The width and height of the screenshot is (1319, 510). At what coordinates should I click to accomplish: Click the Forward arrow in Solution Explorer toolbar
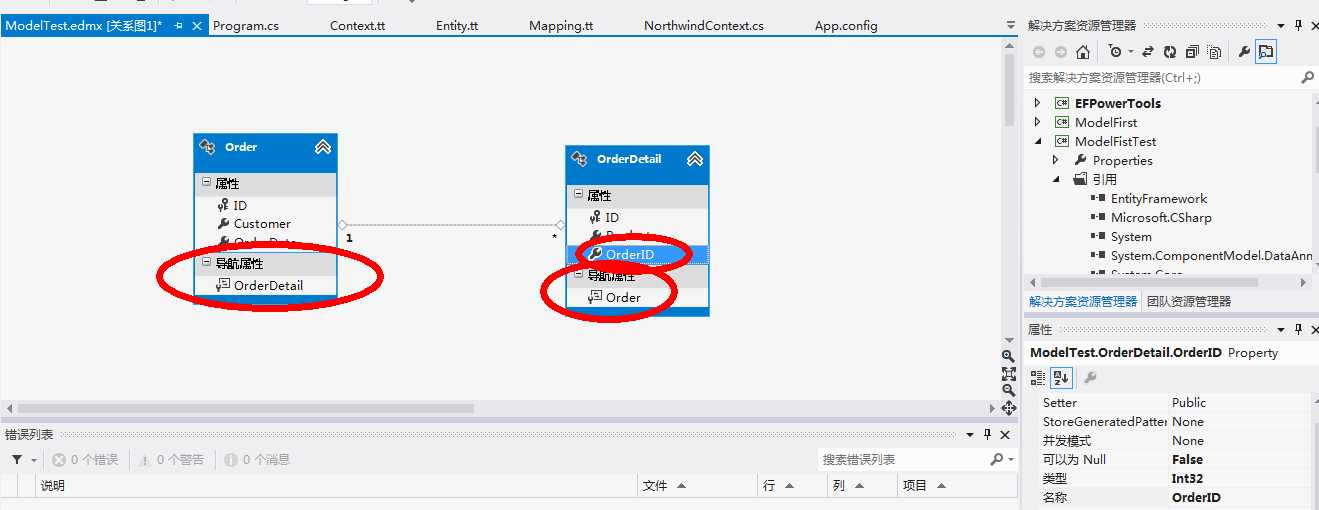pyautogui.click(x=1061, y=52)
